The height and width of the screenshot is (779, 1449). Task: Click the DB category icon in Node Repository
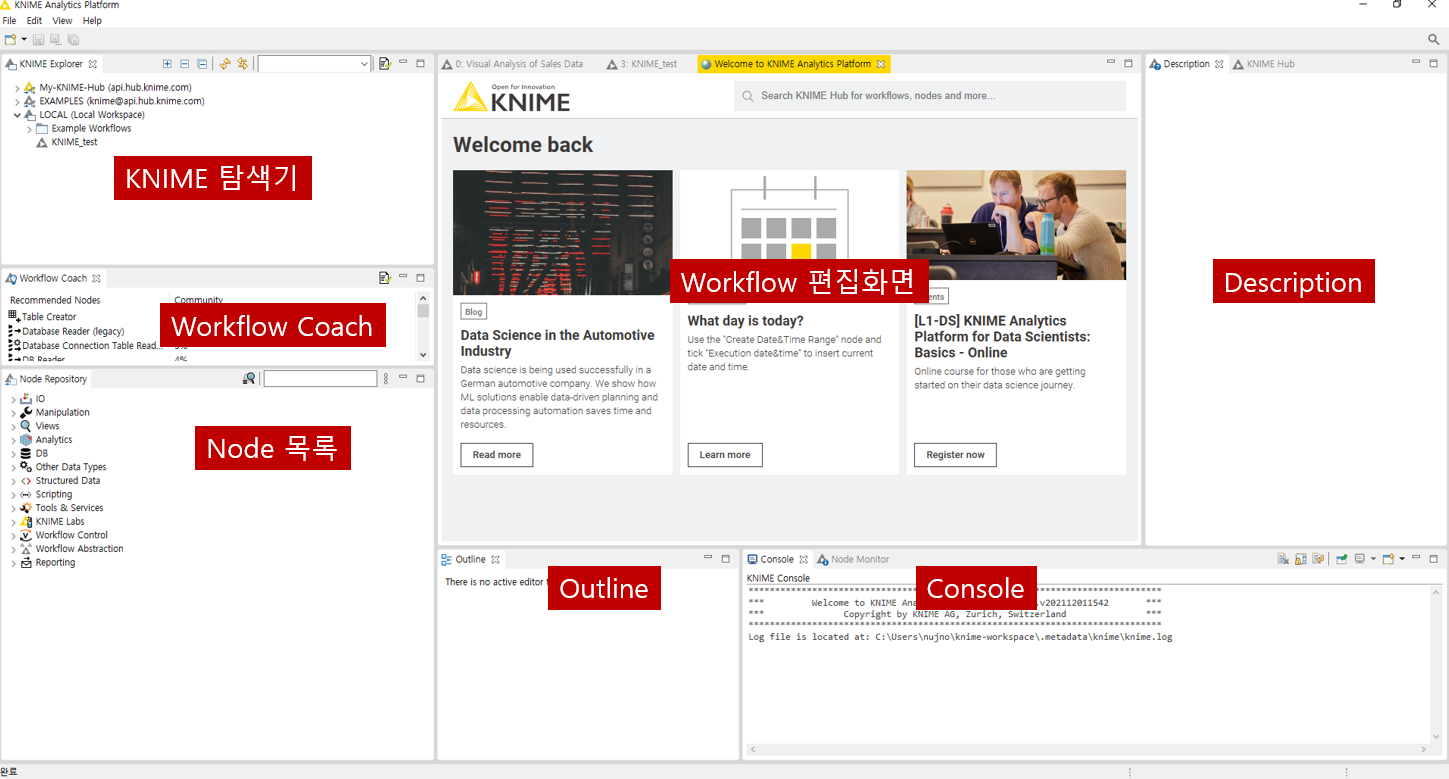(26, 453)
